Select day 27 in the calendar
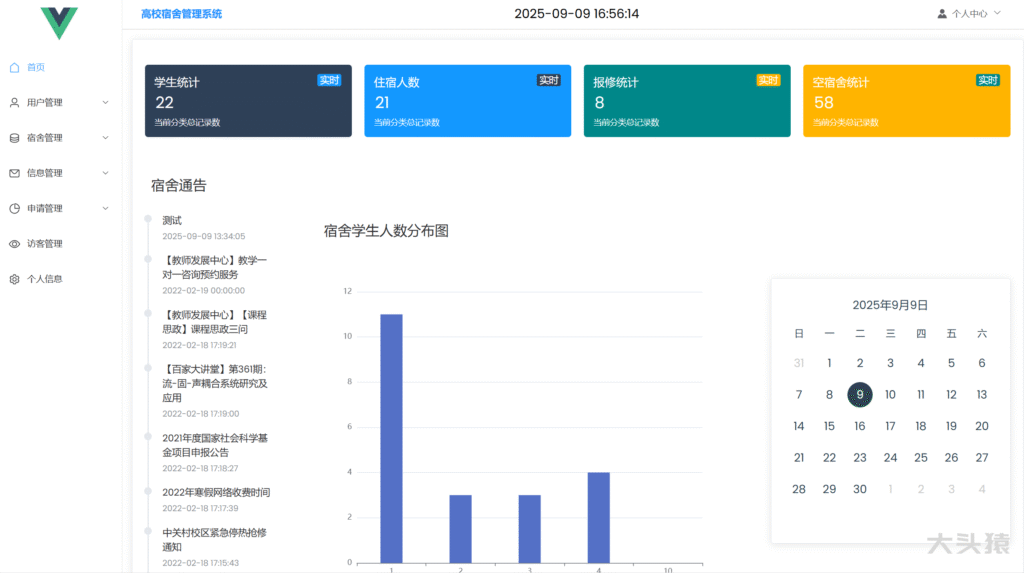Viewport: 1024px width, 573px height. pos(982,457)
